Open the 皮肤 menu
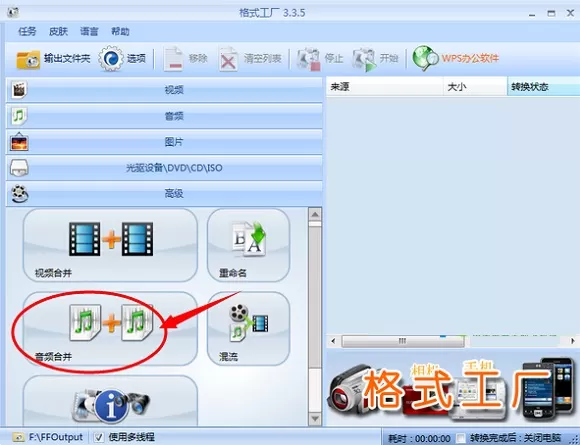The height and width of the screenshot is (445, 580). coord(58,31)
